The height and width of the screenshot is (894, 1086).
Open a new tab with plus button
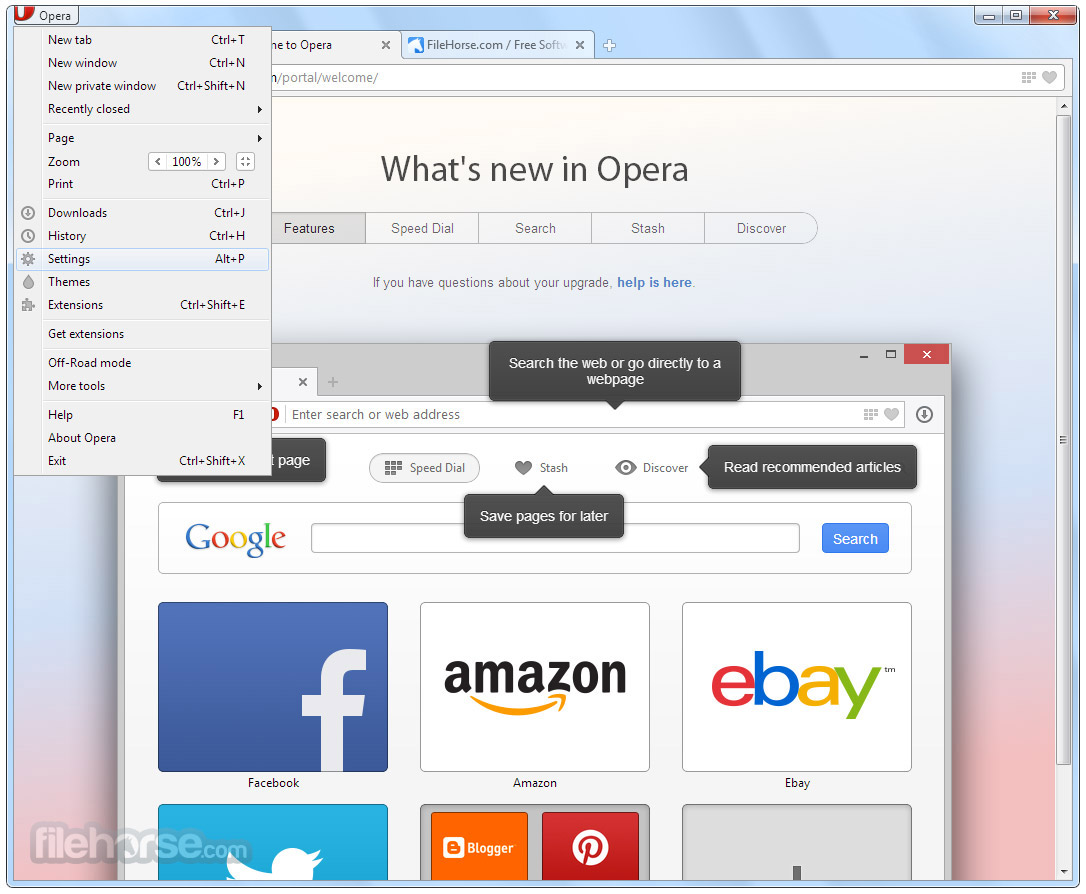(x=609, y=45)
